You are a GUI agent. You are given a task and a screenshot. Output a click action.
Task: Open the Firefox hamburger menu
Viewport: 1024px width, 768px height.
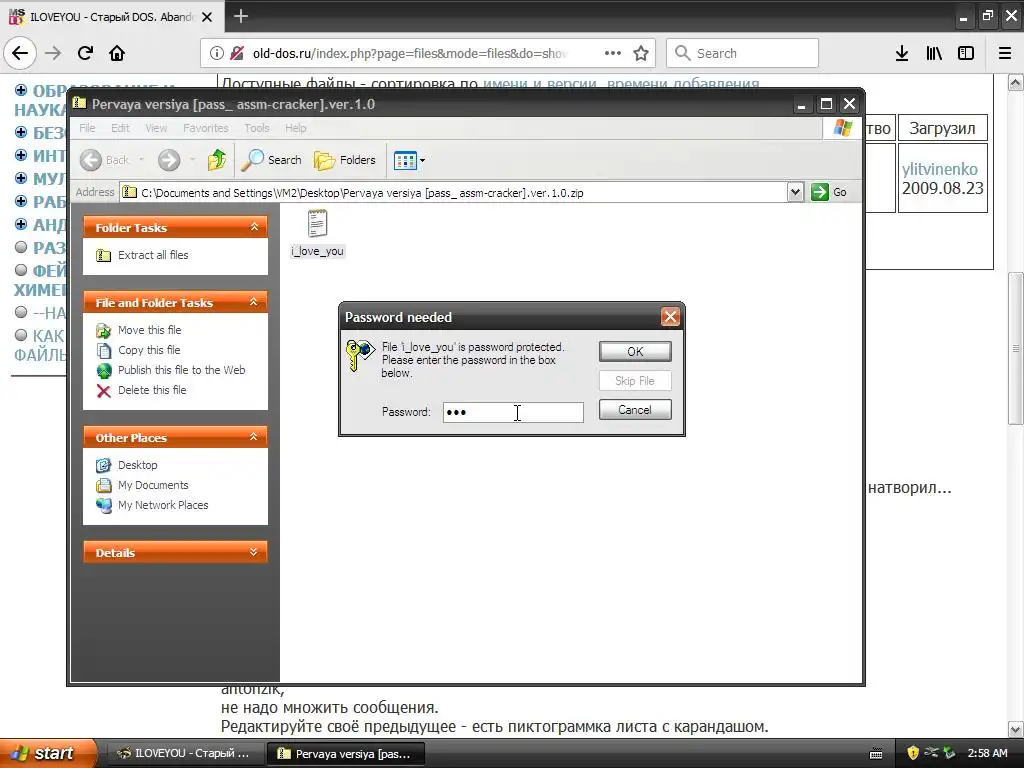[1005, 54]
